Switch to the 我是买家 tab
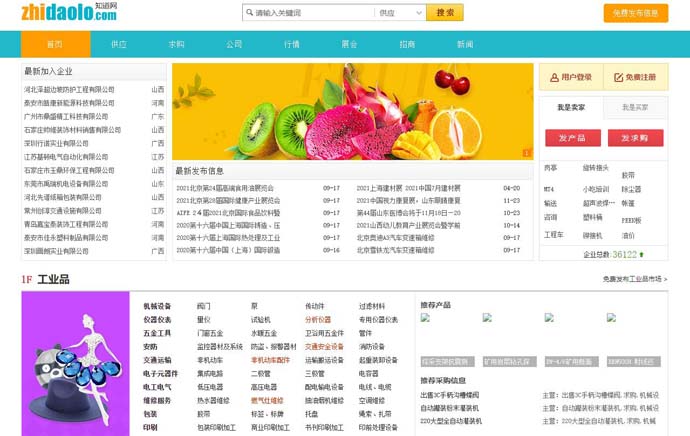Screen dimensions: 690x436 [x=635, y=107]
